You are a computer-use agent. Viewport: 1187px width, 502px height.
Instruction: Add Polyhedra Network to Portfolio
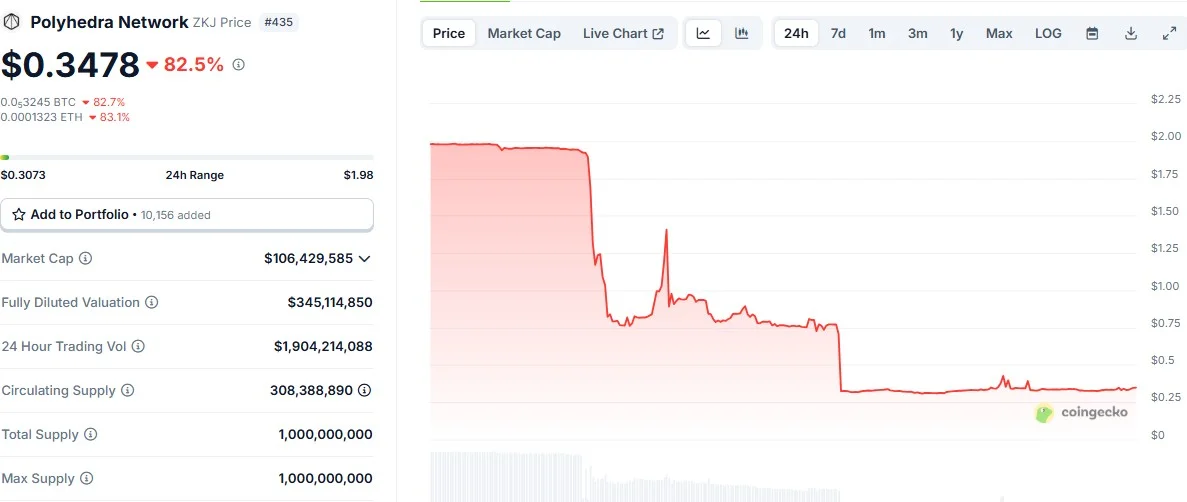[186, 214]
